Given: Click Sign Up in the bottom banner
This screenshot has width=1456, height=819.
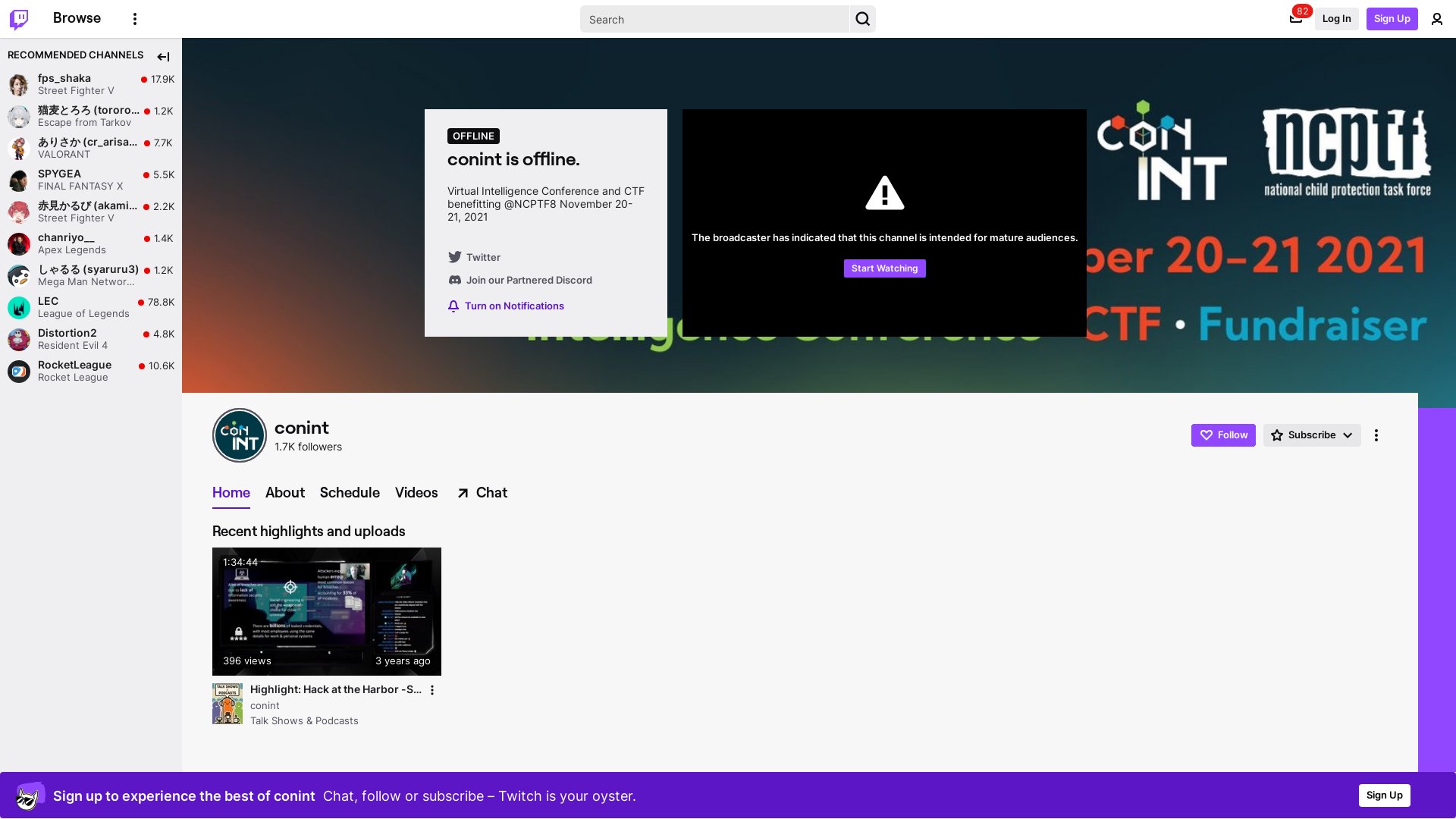Looking at the screenshot, I should click(x=1384, y=795).
